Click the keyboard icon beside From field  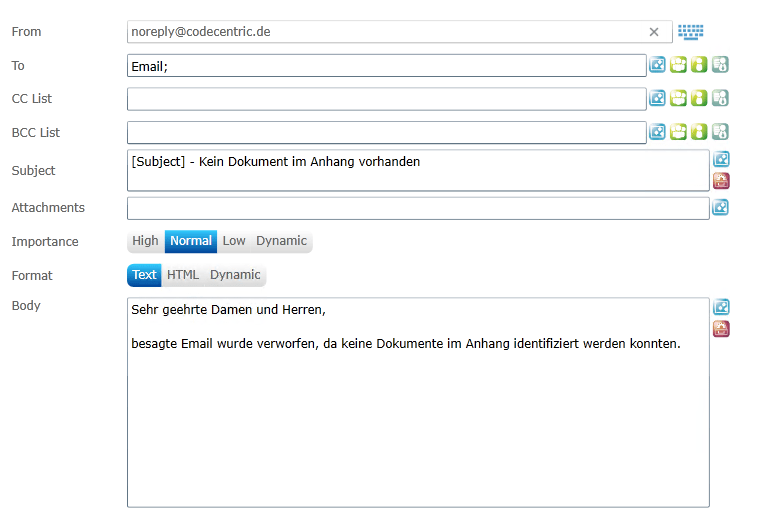pyautogui.click(x=691, y=32)
